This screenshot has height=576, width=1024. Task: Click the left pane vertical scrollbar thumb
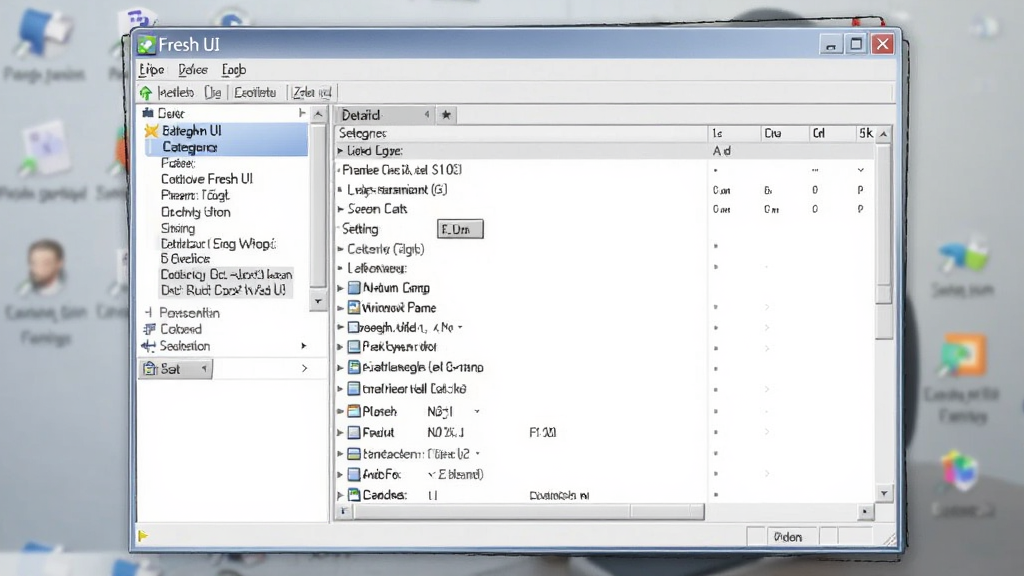pyautogui.click(x=318, y=206)
